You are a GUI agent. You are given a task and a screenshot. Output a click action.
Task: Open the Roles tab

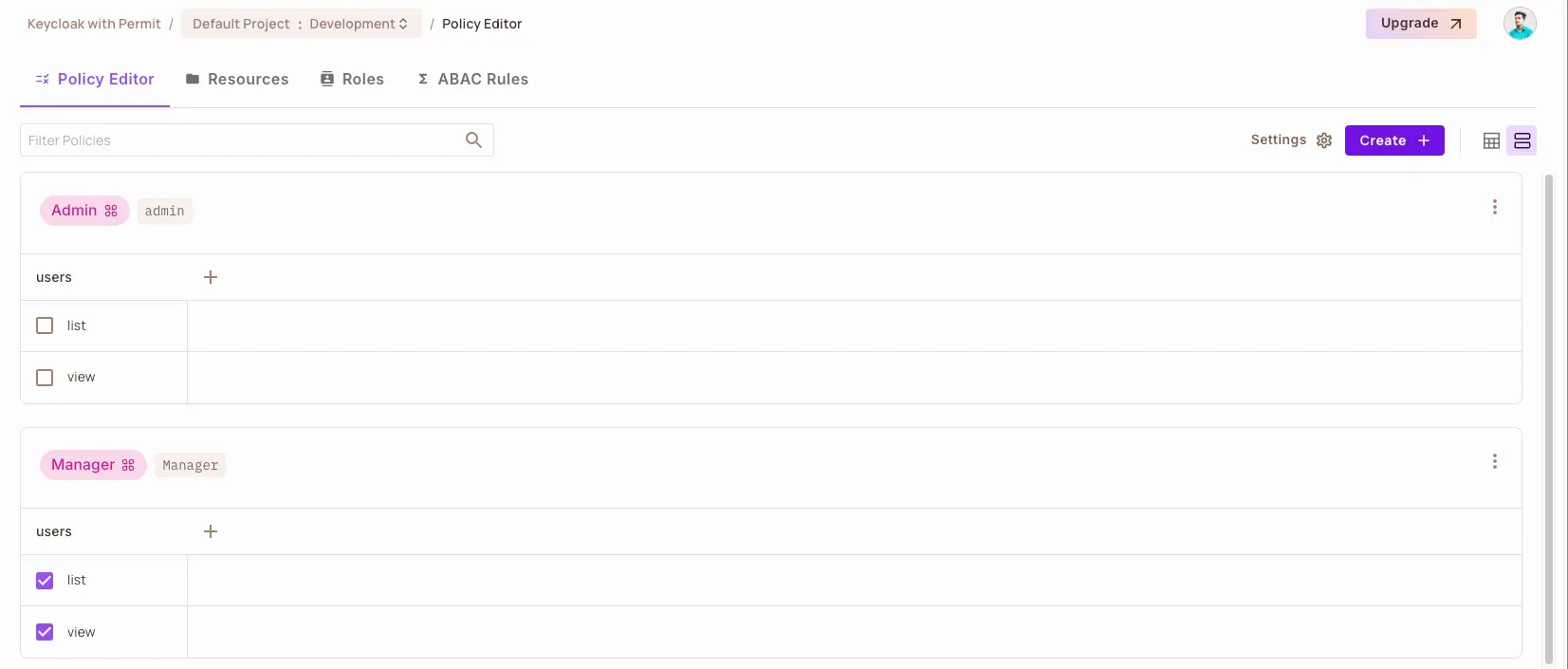[x=352, y=80]
